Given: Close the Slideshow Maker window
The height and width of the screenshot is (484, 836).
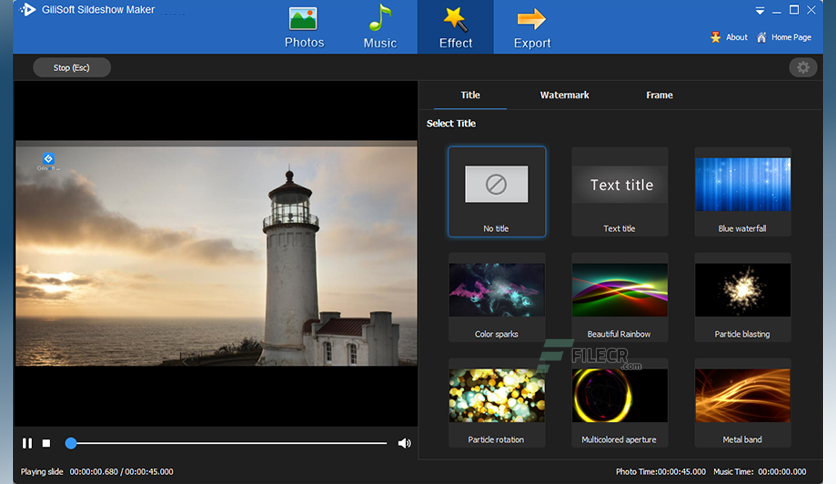Looking at the screenshot, I should point(811,10).
